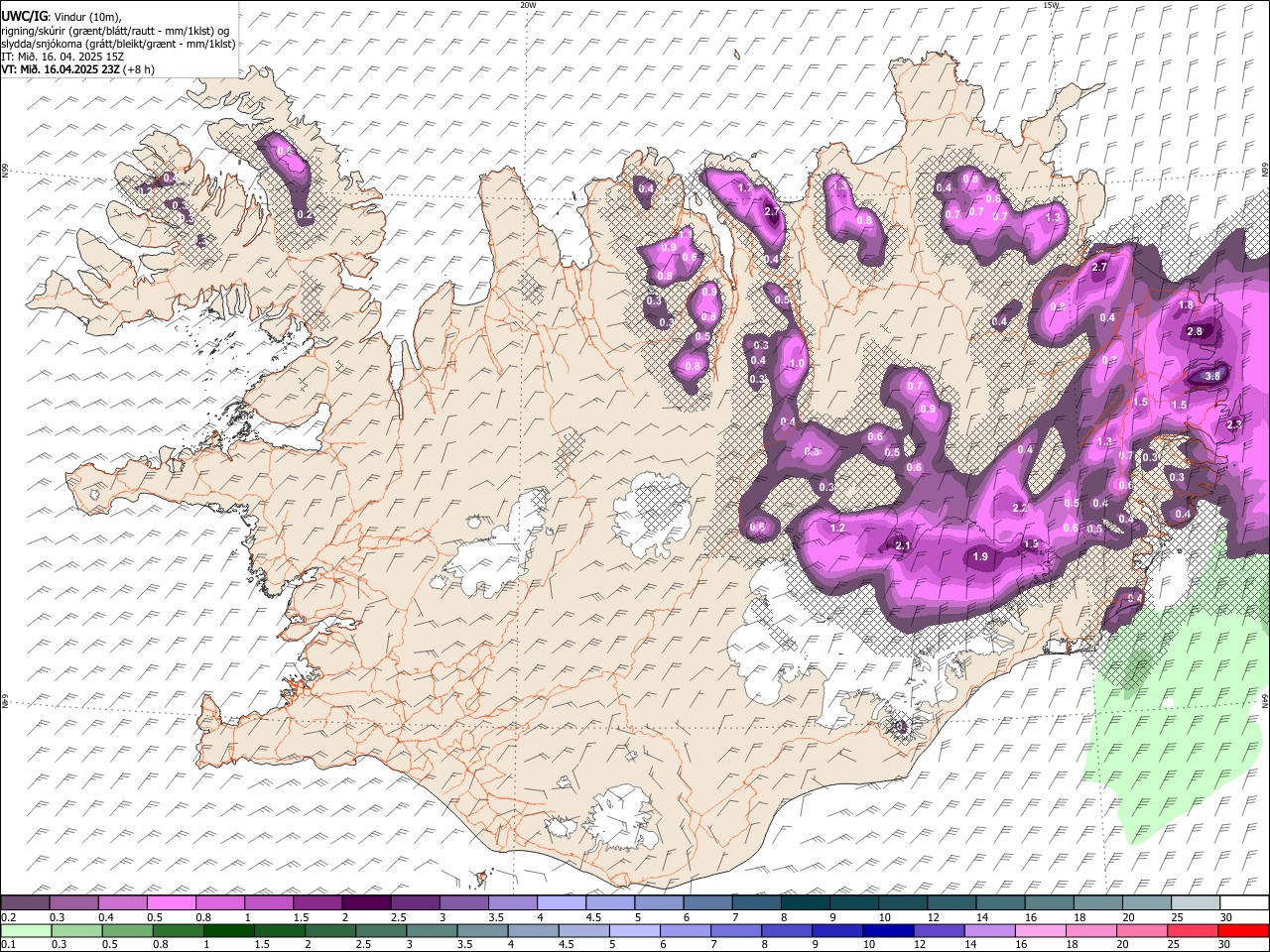Choose the deep blue lower swatch labeled 10

pos(887,930)
